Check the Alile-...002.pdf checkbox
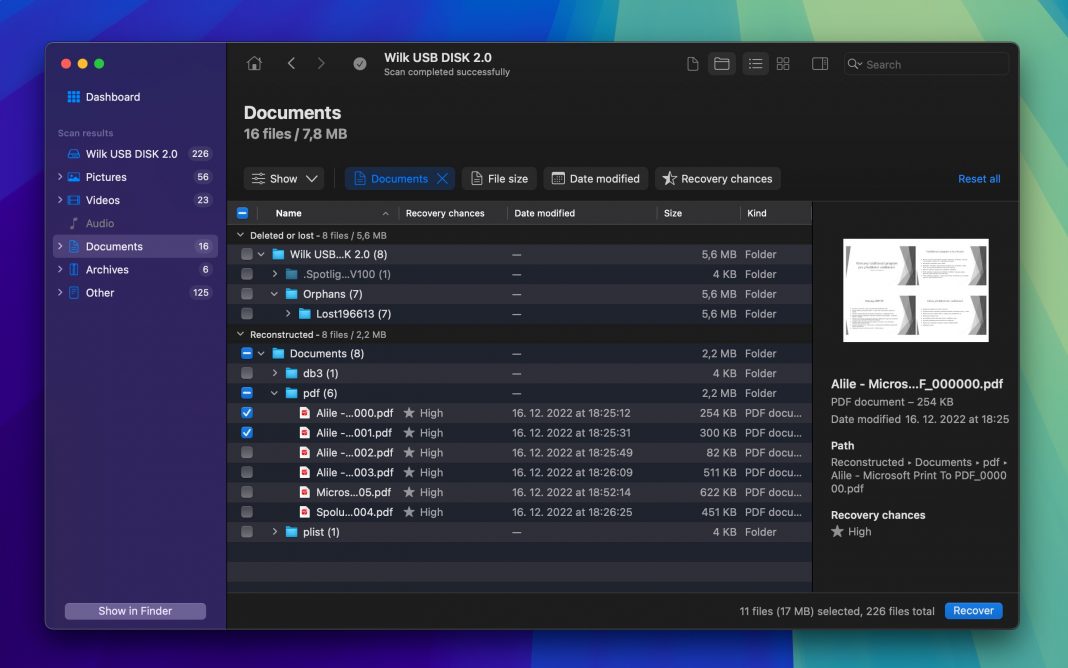Screen dimensions: 1068x668 [x=245, y=452]
